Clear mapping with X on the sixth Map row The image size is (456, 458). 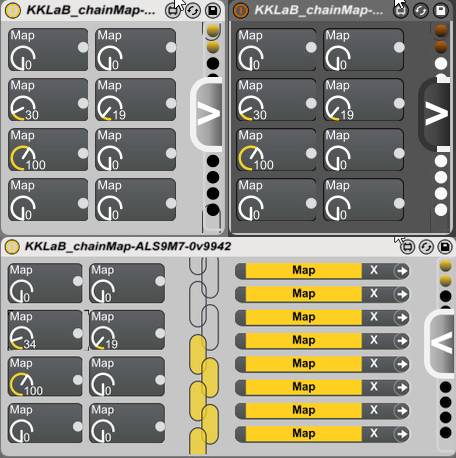pyautogui.click(x=374, y=387)
